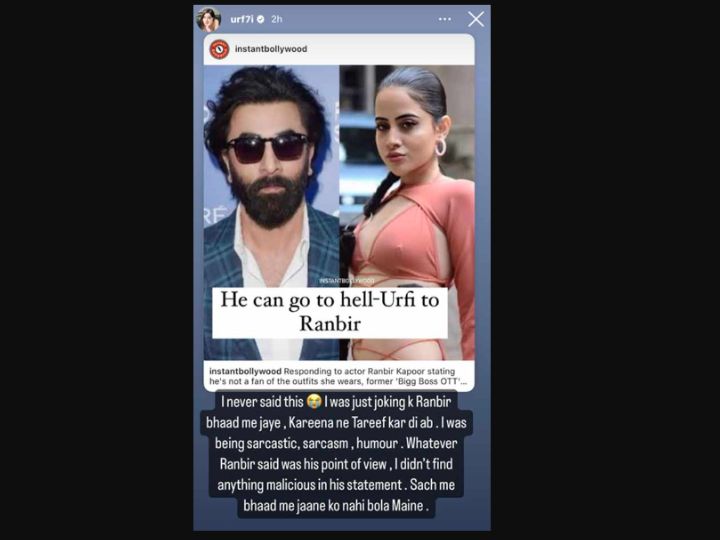The height and width of the screenshot is (540, 720).
Task: Open instantbollywood username in post header
Action: (x=271, y=49)
